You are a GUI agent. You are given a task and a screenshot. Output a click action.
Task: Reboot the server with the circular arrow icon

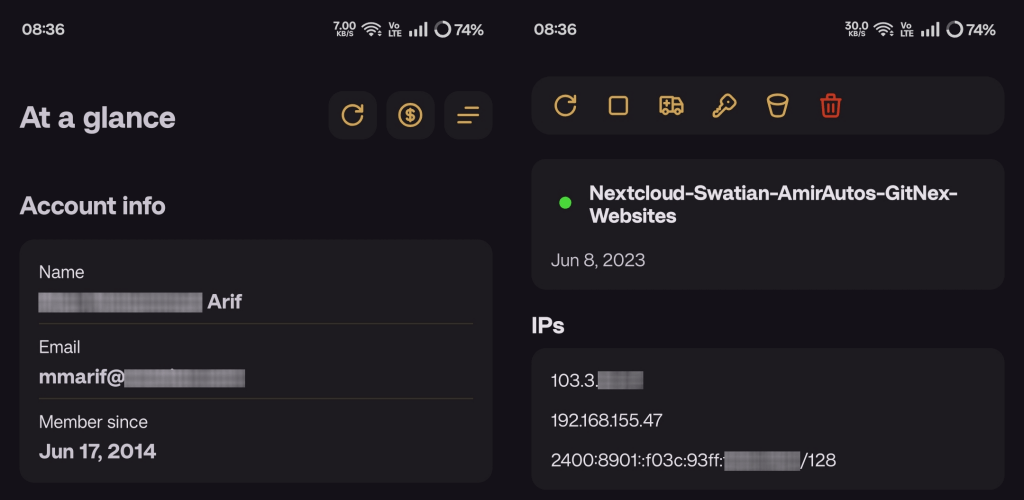(566, 105)
